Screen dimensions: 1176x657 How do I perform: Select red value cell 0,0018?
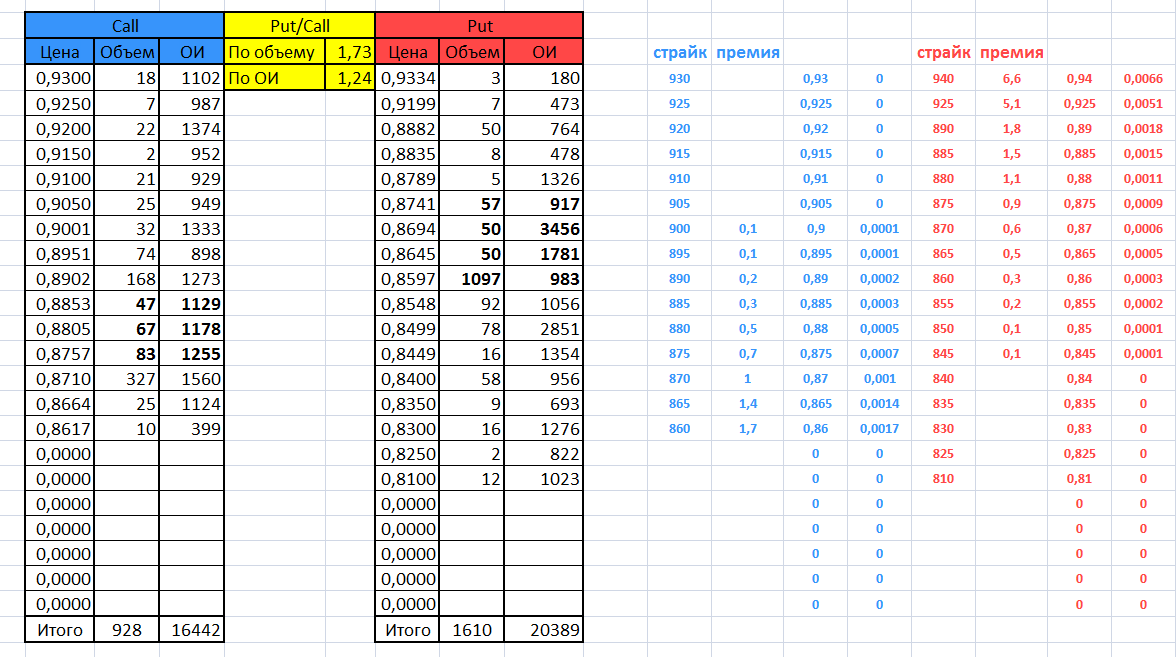point(1143,128)
